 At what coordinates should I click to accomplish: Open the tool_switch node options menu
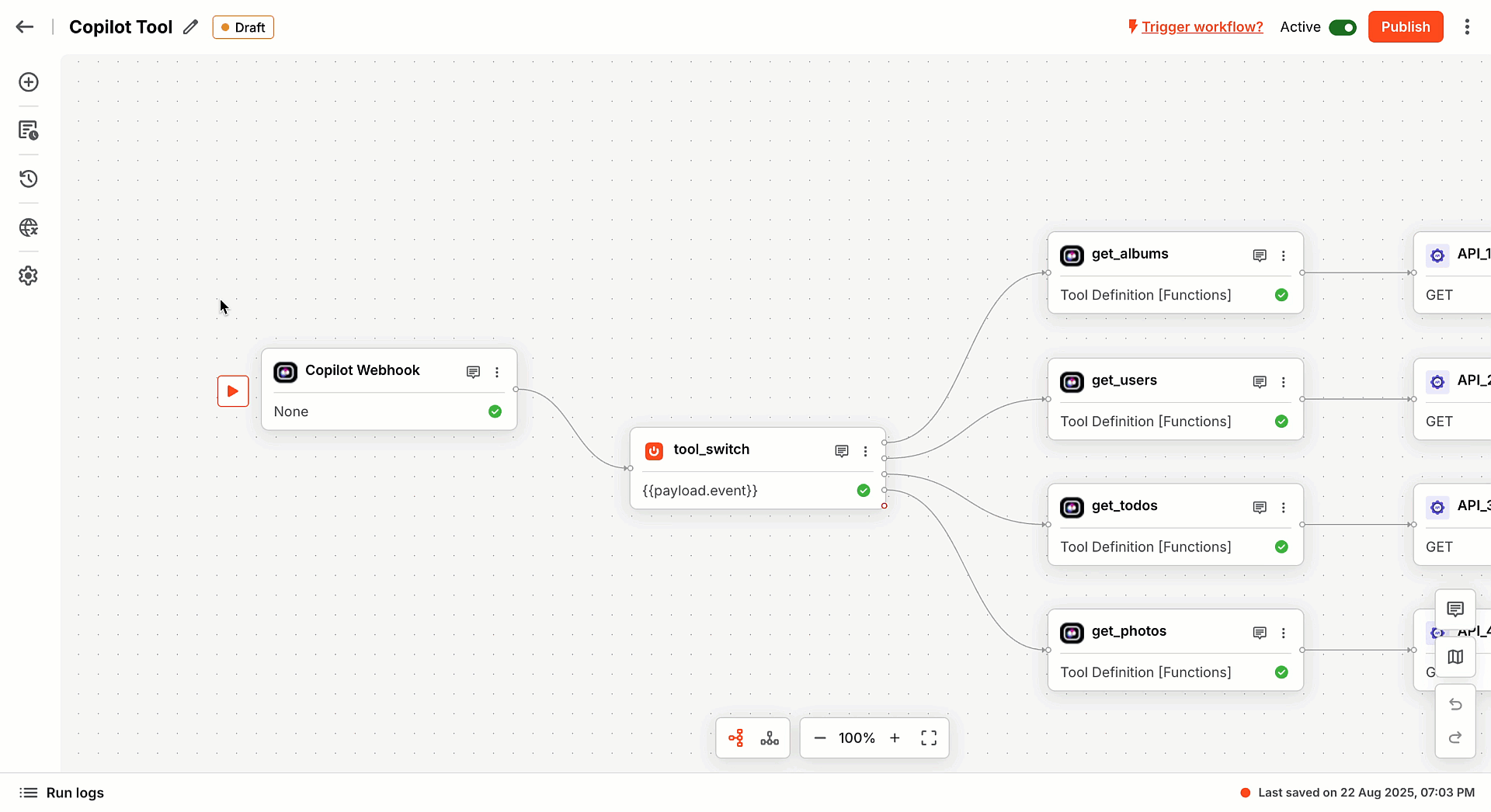(865, 451)
